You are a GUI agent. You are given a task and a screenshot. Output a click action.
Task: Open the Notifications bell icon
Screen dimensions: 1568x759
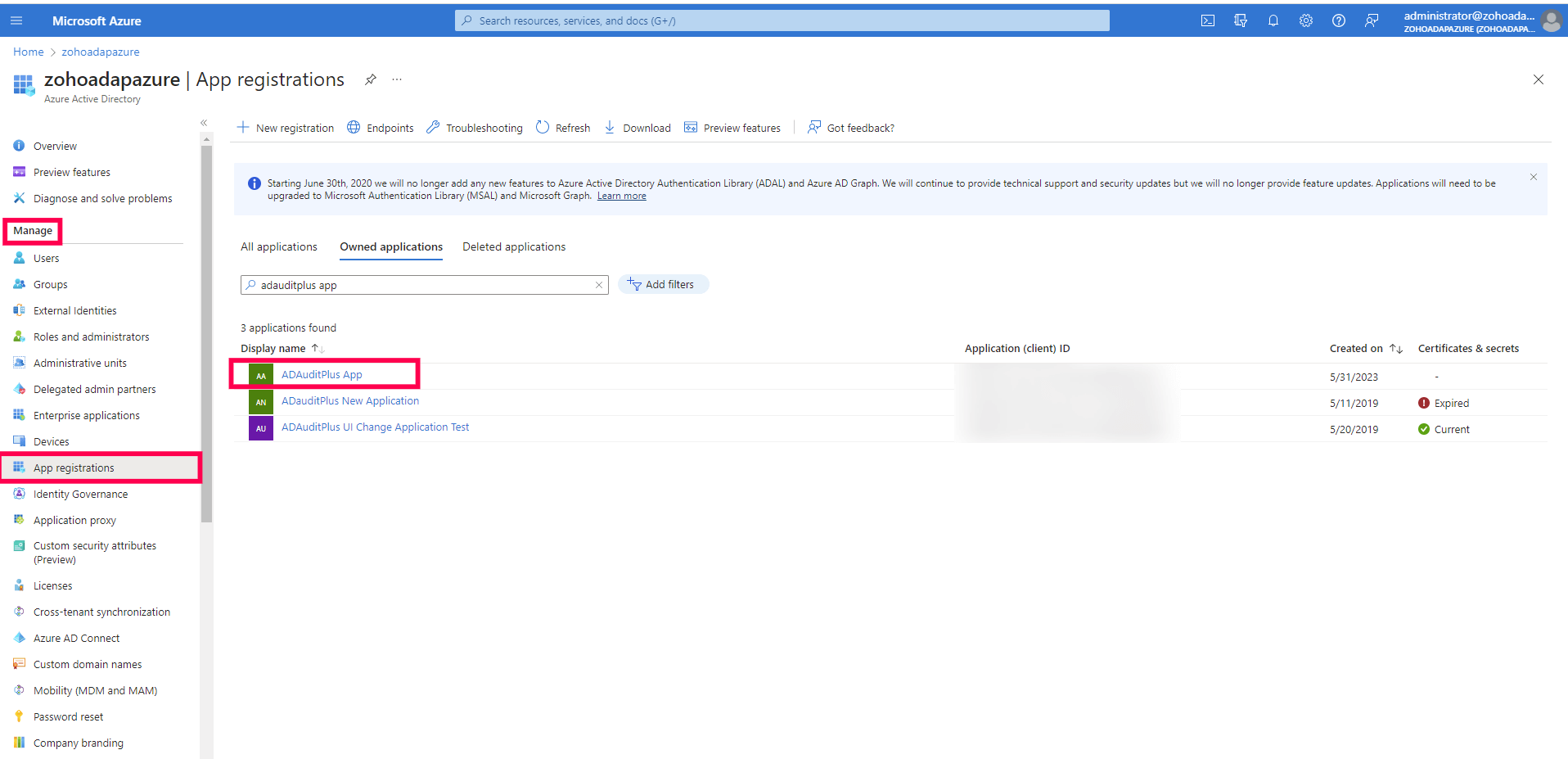click(x=1273, y=20)
